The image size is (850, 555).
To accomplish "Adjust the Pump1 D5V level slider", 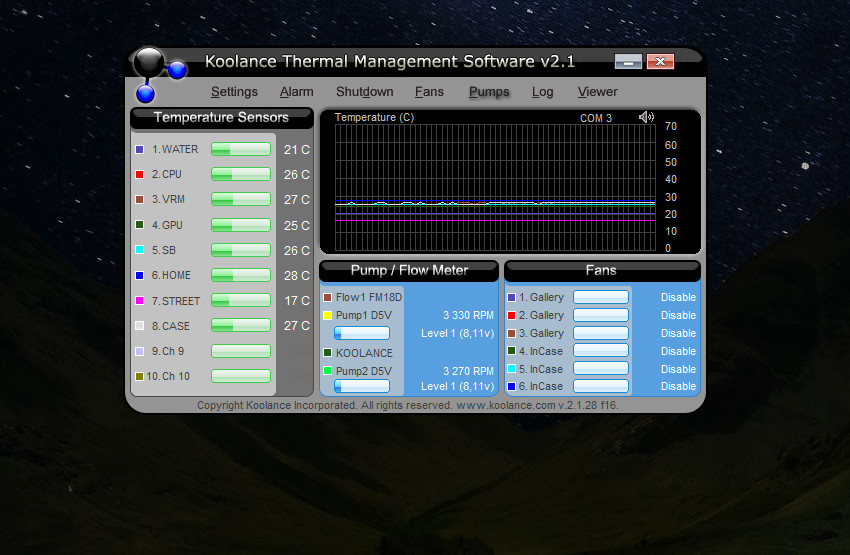I will [x=362, y=333].
